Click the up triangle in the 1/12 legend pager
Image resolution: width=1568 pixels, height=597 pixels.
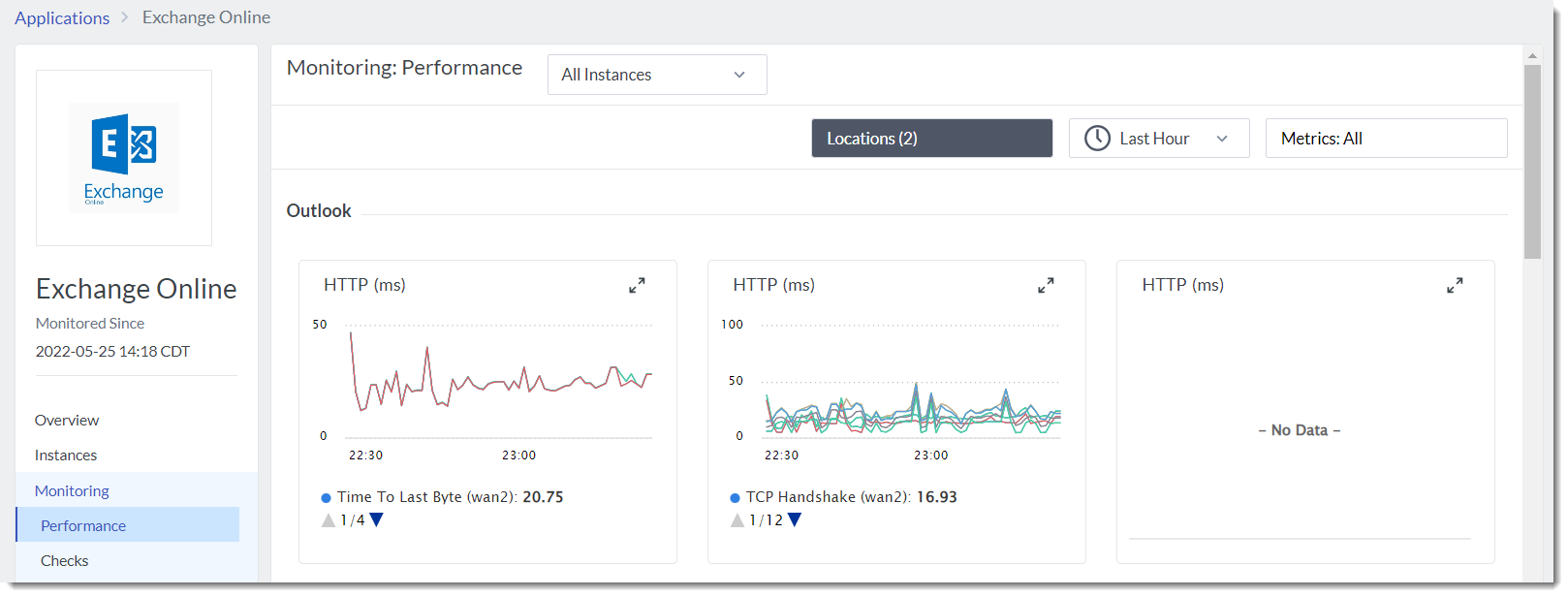[x=737, y=520]
